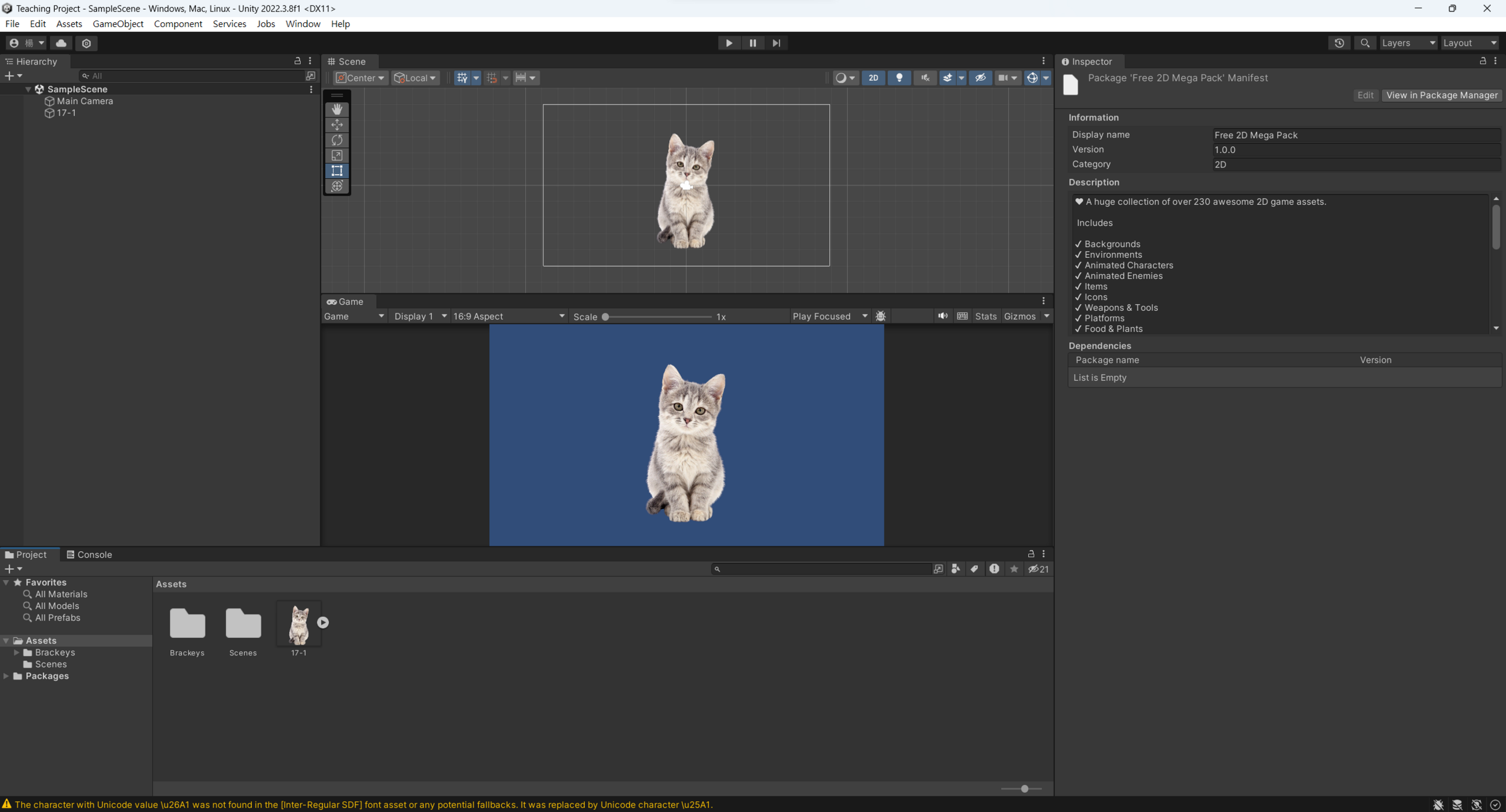Open the version control gear icon
Viewport: 1506px width, 812px height.
click(x=87, y=43)
